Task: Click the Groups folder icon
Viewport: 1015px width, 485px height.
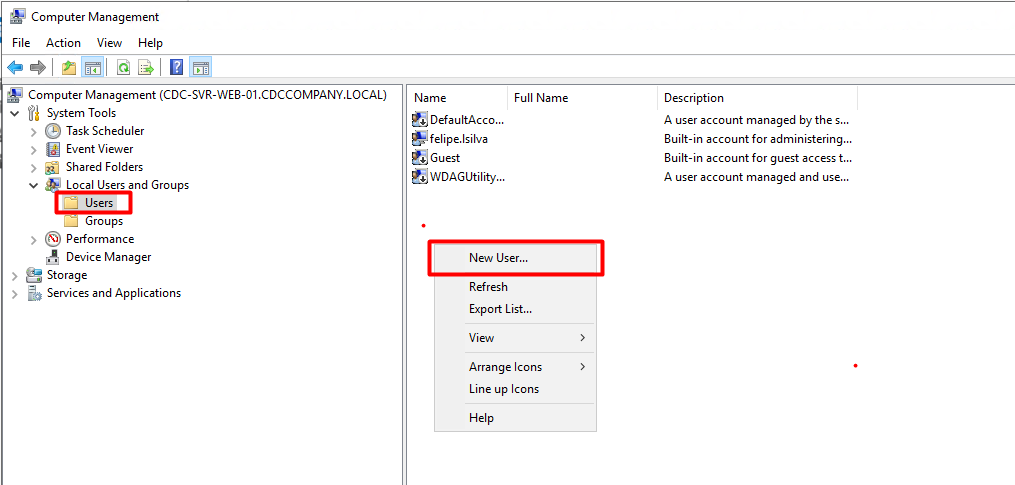Action: pos(71,221)
